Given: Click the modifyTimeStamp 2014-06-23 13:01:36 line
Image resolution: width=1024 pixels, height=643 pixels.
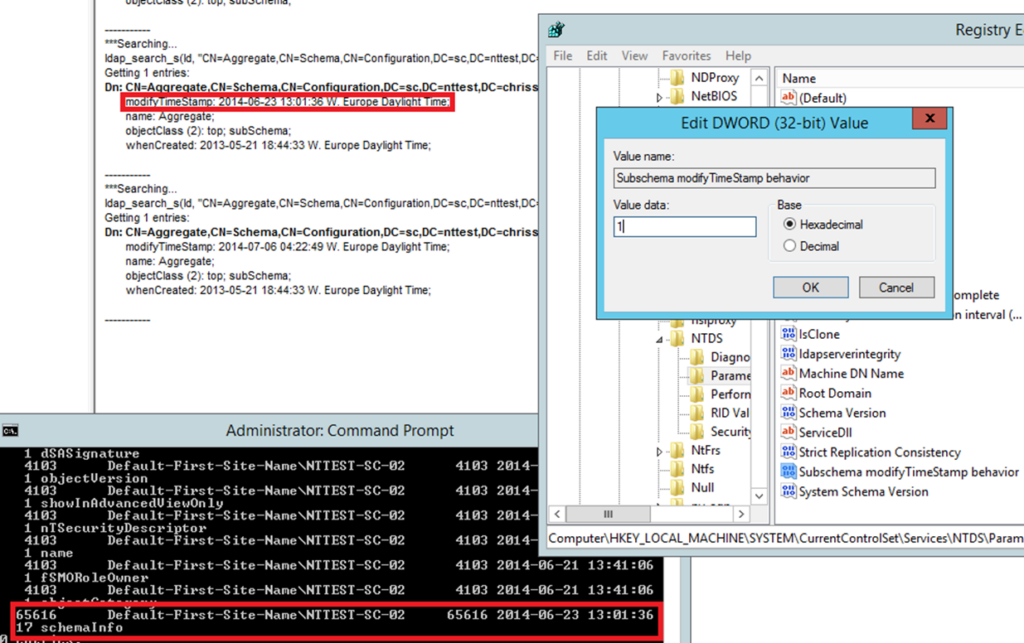Looking at the screenshot, I should (x=287, y=102).
